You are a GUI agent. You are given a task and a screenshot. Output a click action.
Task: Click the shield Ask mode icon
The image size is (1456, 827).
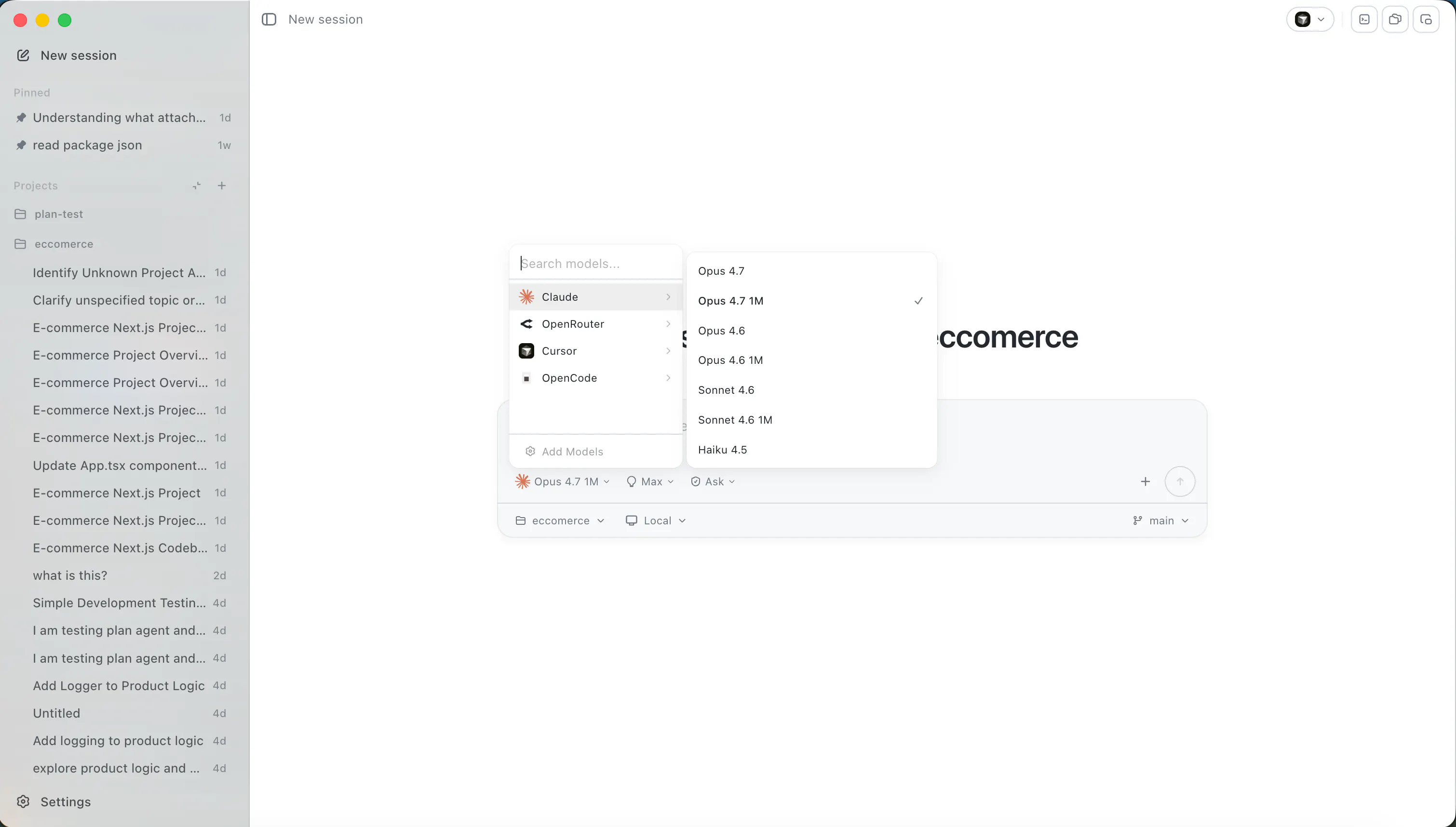coord(695,481)
